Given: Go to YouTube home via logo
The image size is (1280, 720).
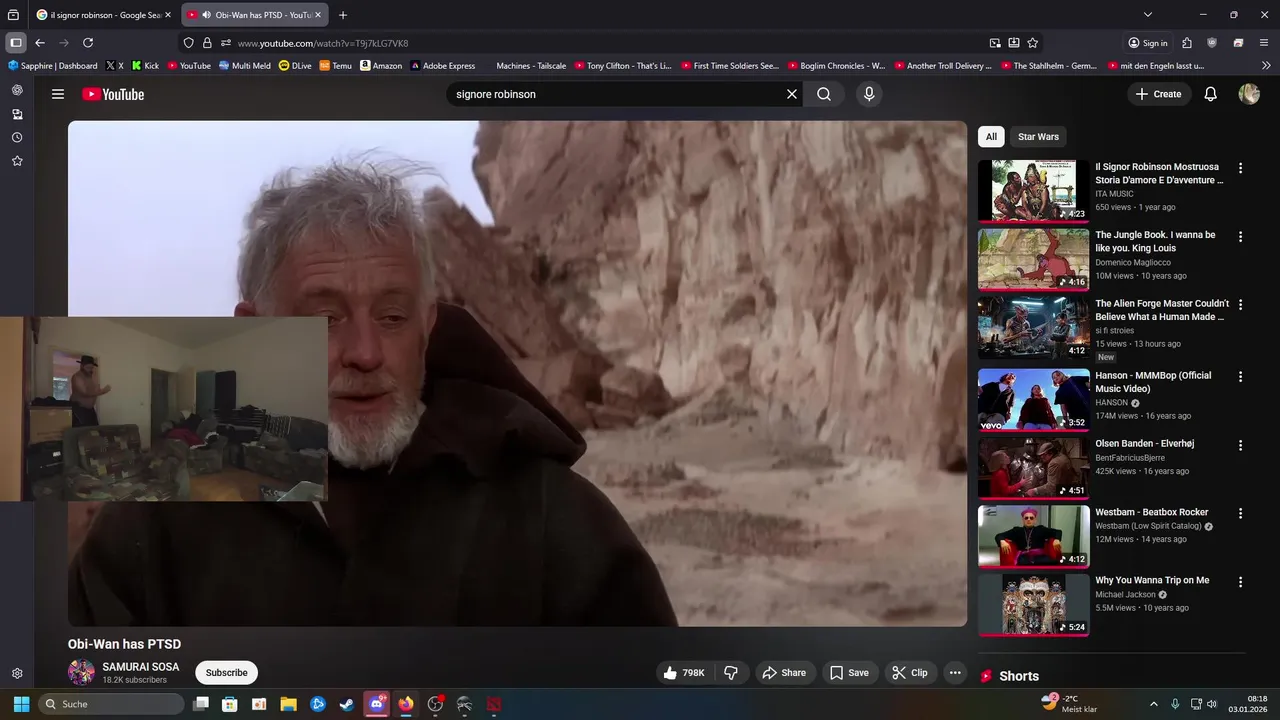Looking at the screenshot, I should coord(113,94).
